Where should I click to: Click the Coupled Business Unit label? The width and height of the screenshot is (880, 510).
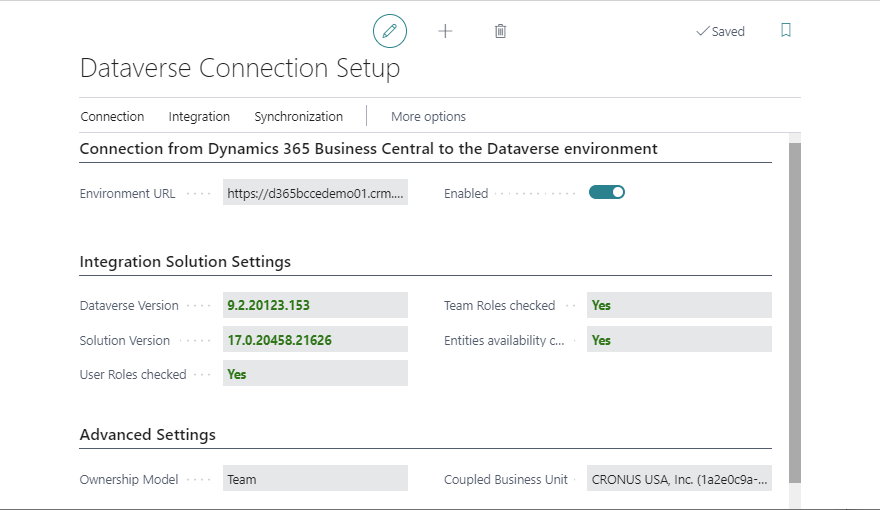[506, 480]
